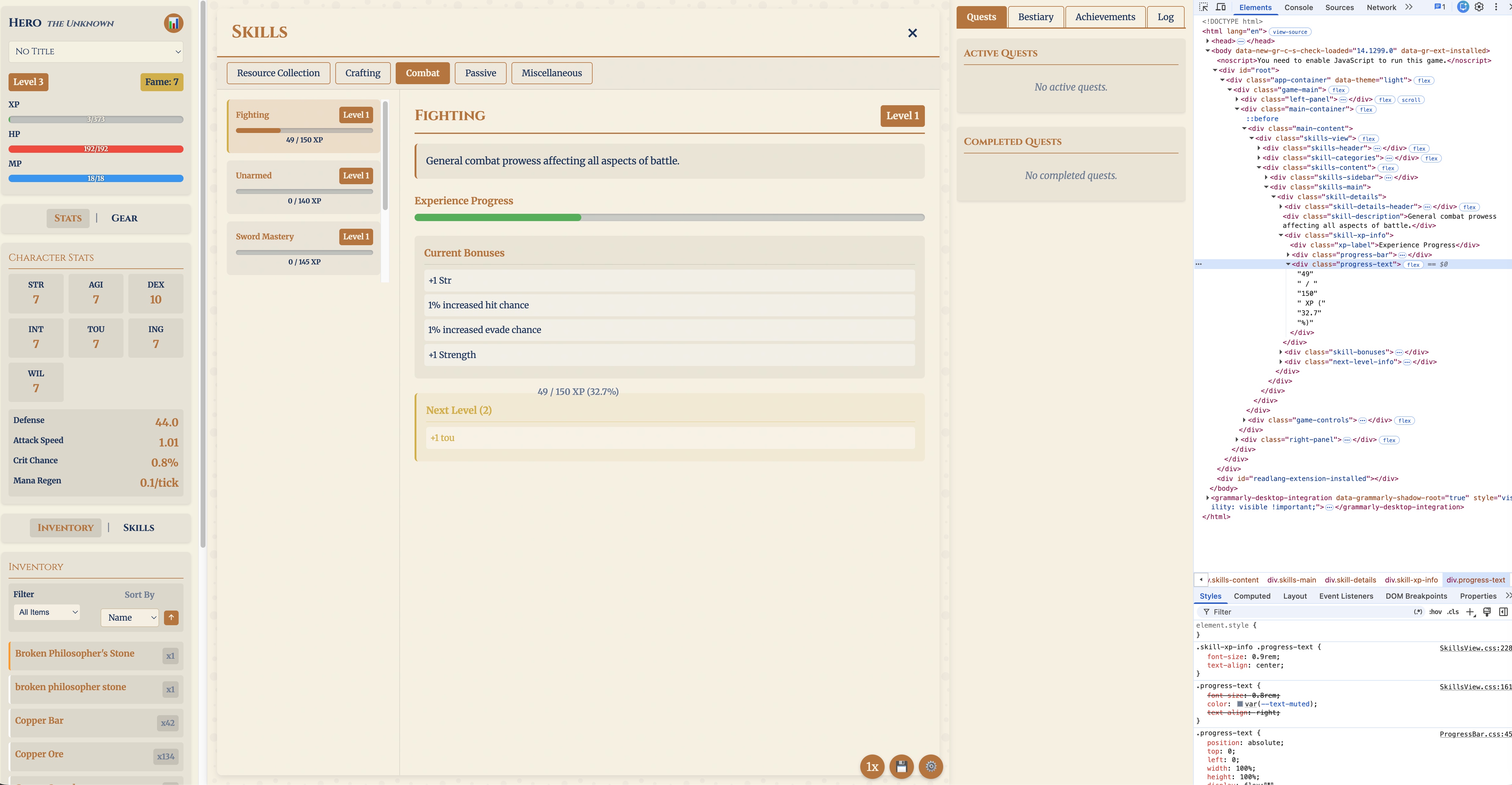Open the Bestiary tab
This screenshot has height=785, width=1512.
point(1036,17)
